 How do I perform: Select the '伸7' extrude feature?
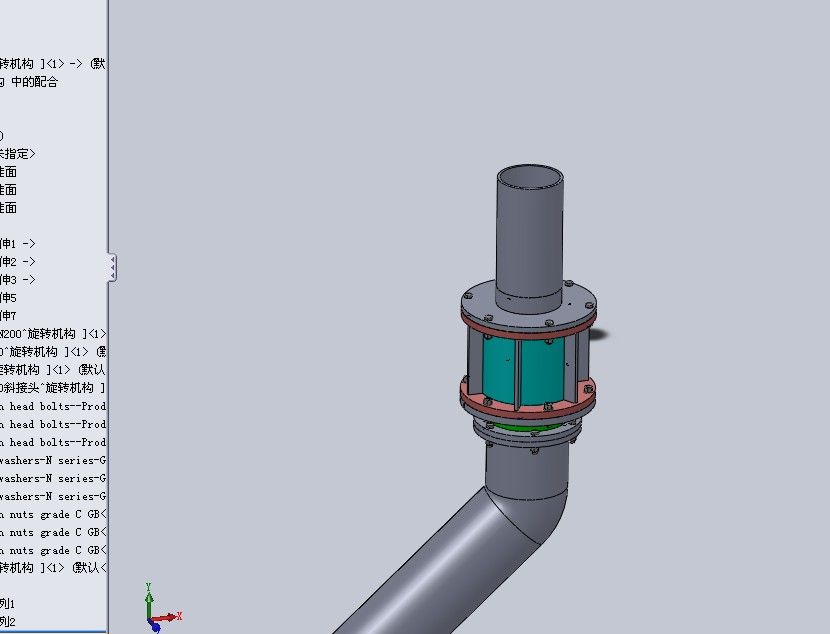pos(8,315)
